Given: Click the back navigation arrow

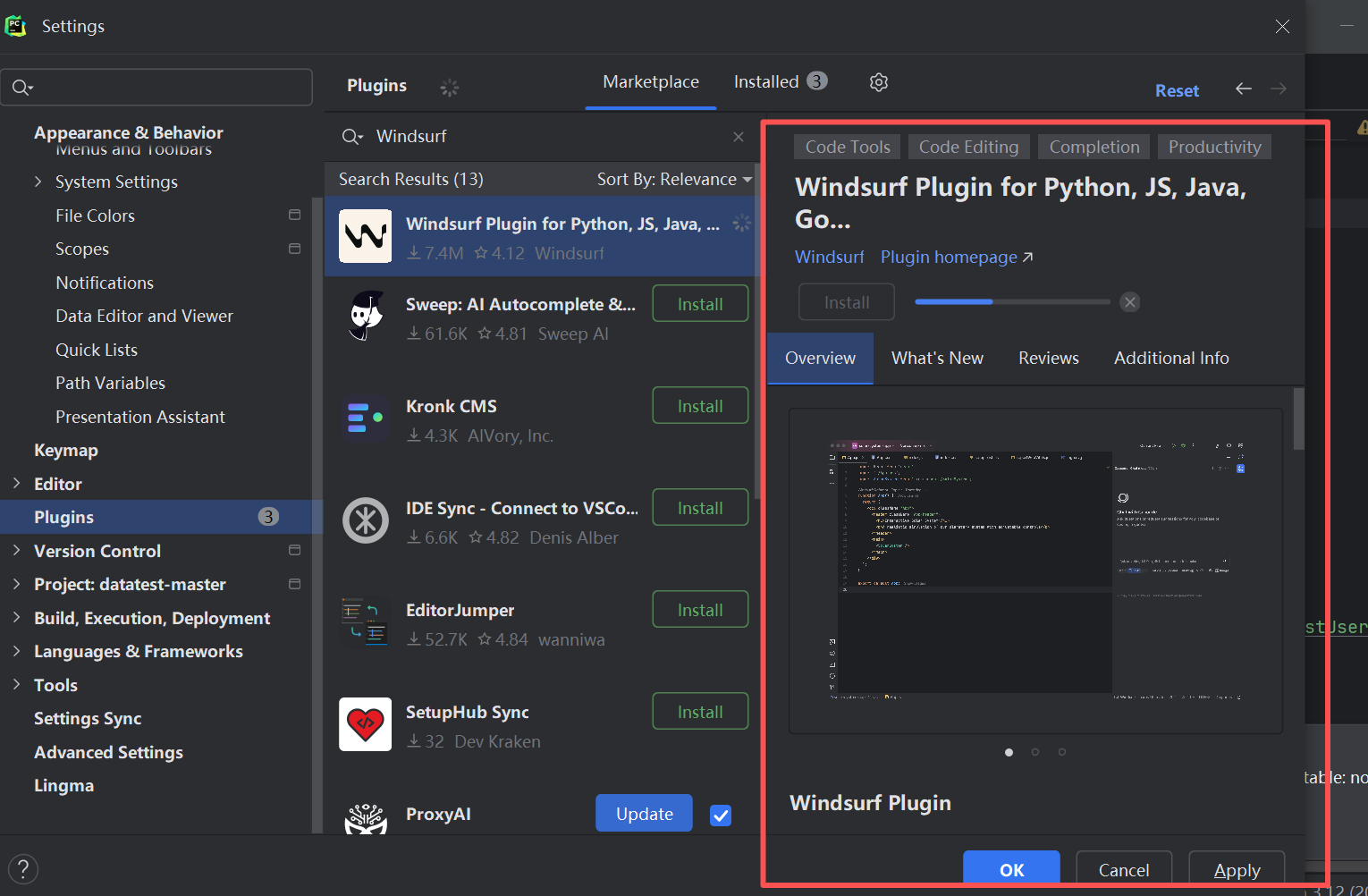Looking at the screenshot, I should [x=1244, y=89].
